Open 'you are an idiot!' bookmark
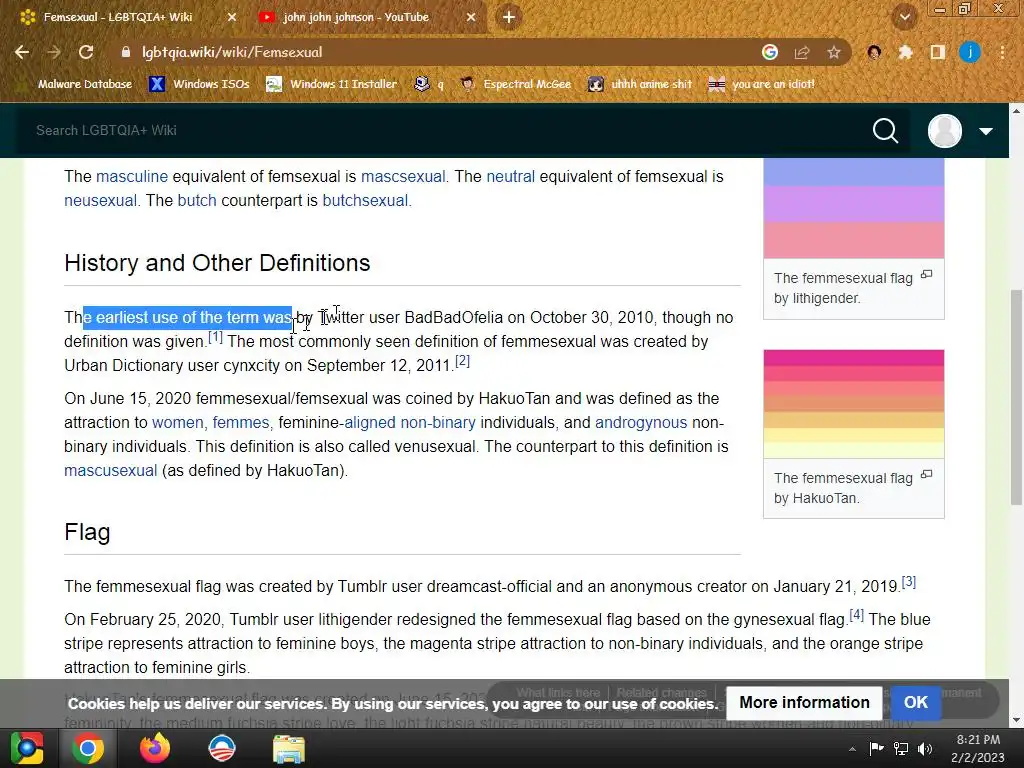Image resolution: width=1024 pixels, height=768 pixels. (761, 84)
